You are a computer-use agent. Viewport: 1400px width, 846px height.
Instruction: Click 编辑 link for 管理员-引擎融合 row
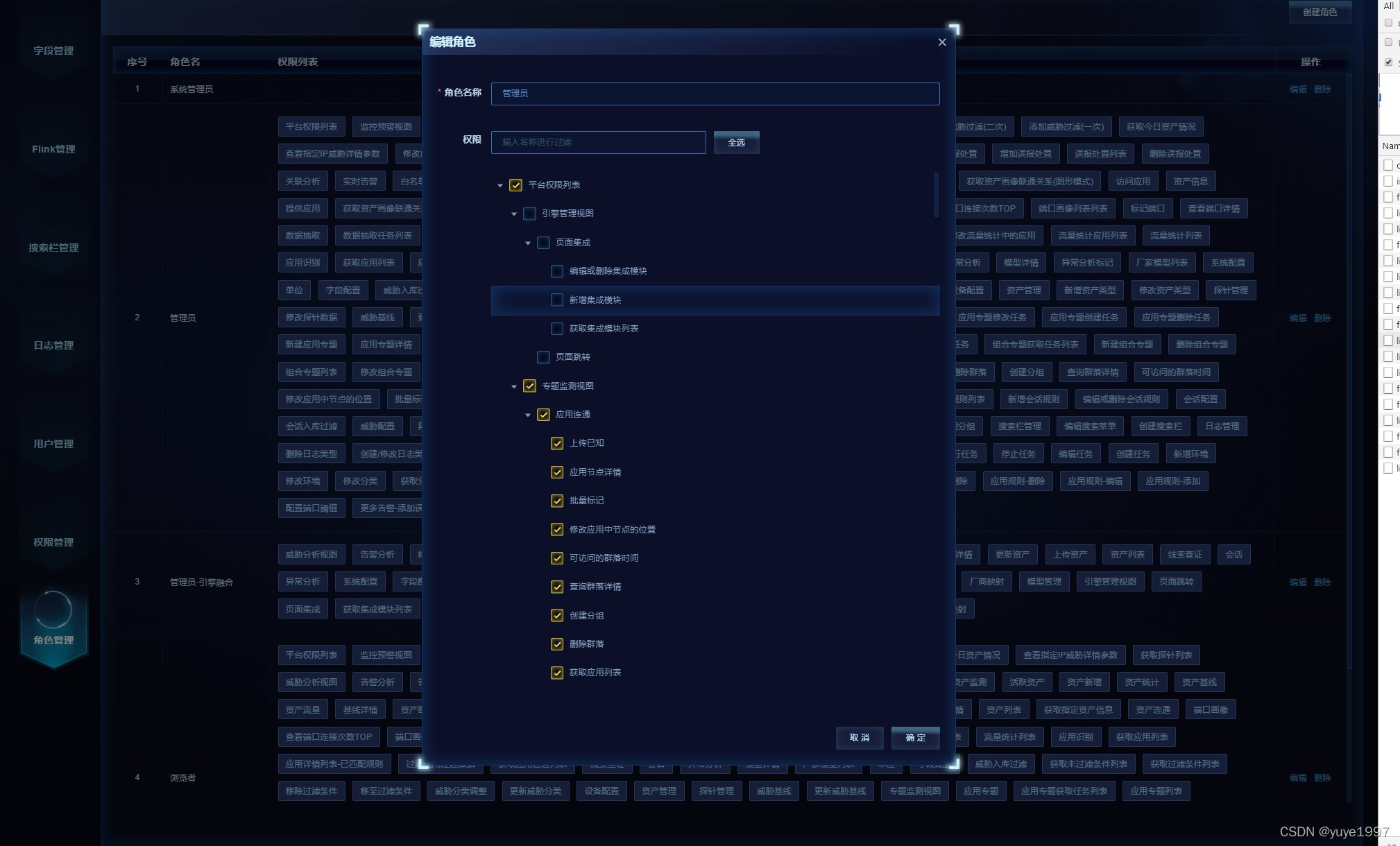coord(1298,582)
